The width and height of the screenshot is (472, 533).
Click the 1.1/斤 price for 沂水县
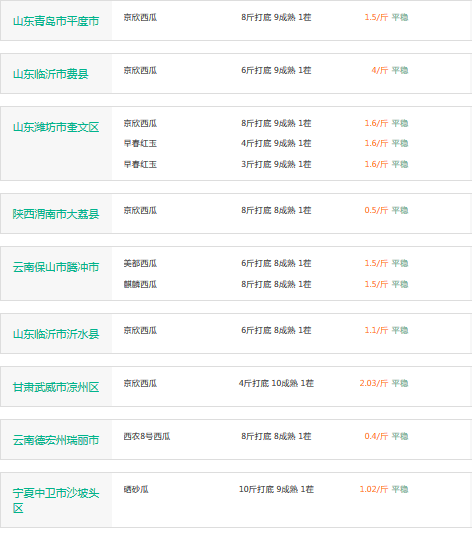point(376,330)
